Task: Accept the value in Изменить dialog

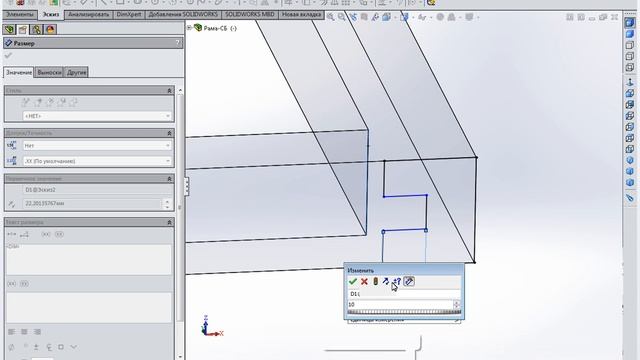Action: (353, 281)
